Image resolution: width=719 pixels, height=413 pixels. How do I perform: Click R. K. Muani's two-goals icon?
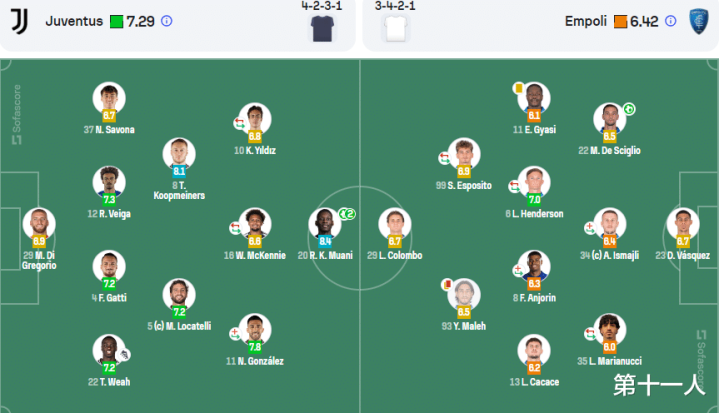tap(347, 214)
